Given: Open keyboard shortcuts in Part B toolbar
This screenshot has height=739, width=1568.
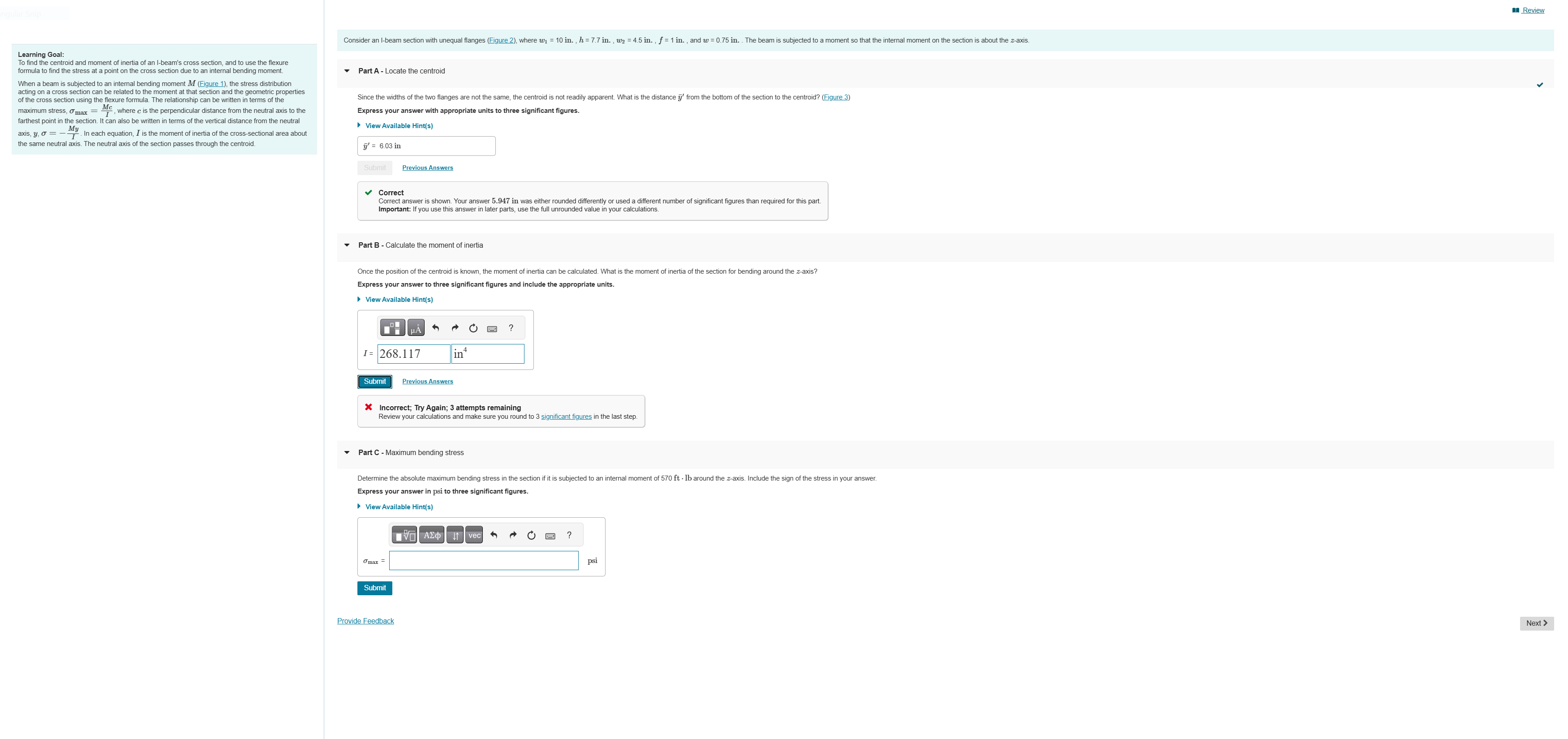Looking at the screenshot, I should point(492,329).
